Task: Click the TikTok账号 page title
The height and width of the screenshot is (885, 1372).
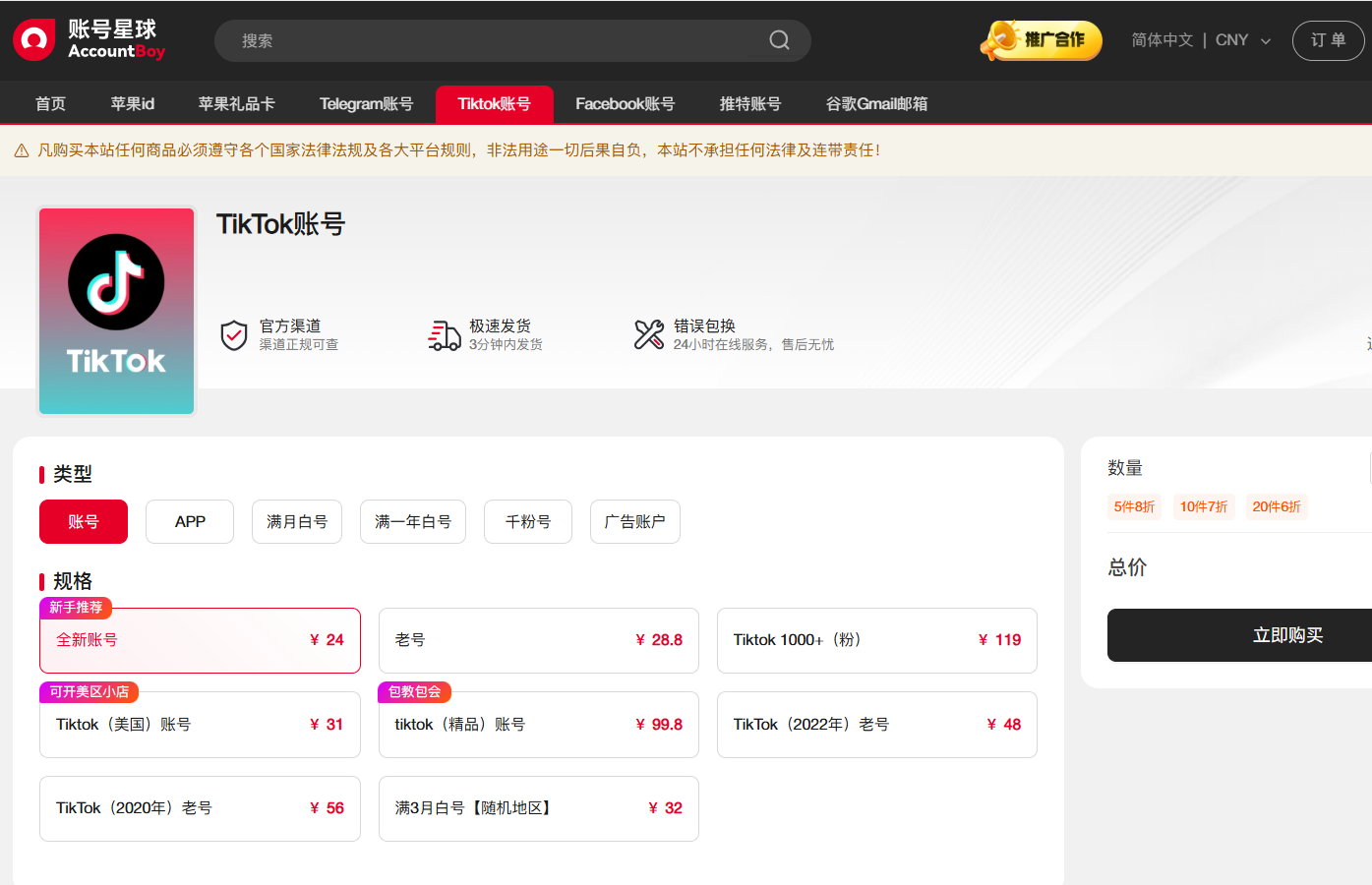Action: coord(281,224)
